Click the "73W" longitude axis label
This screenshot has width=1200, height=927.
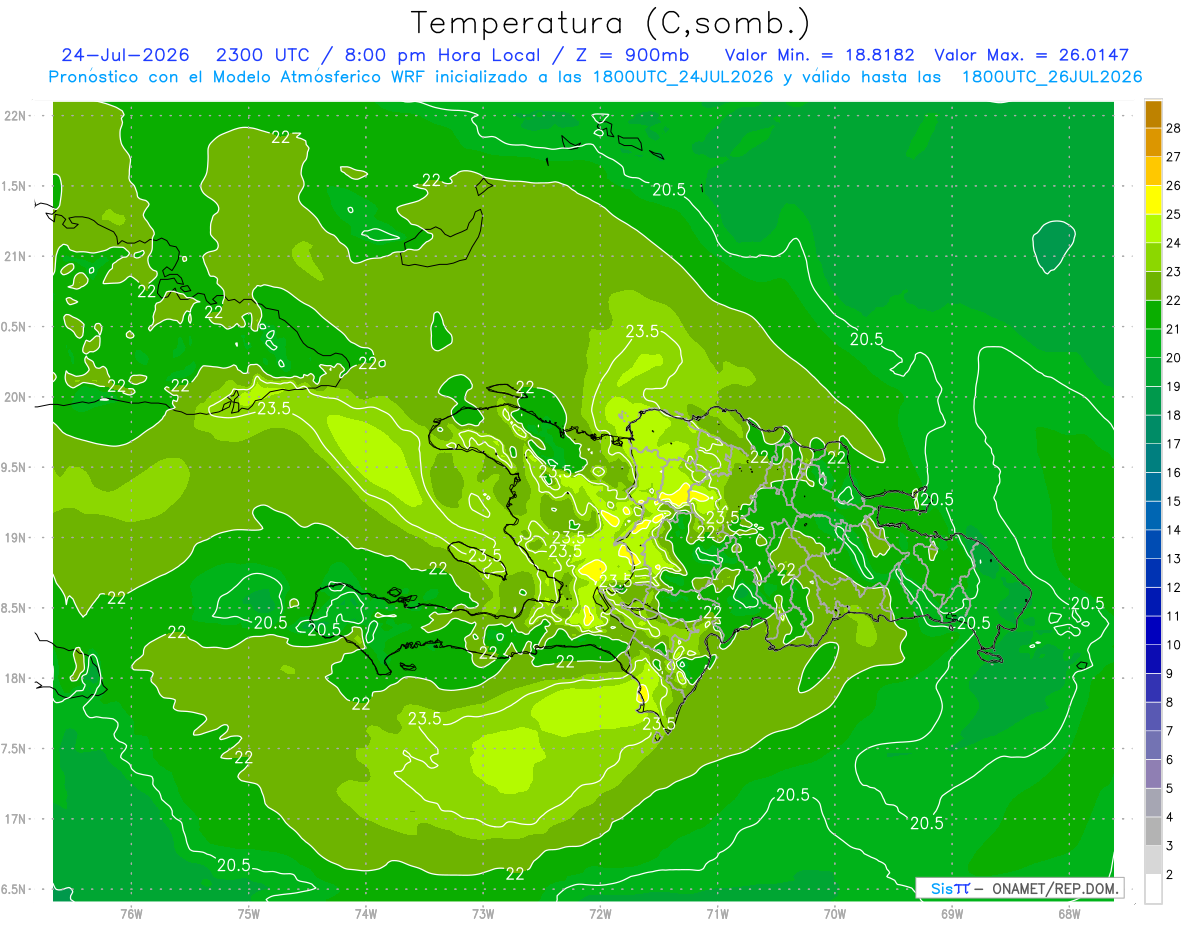[483, 913]
